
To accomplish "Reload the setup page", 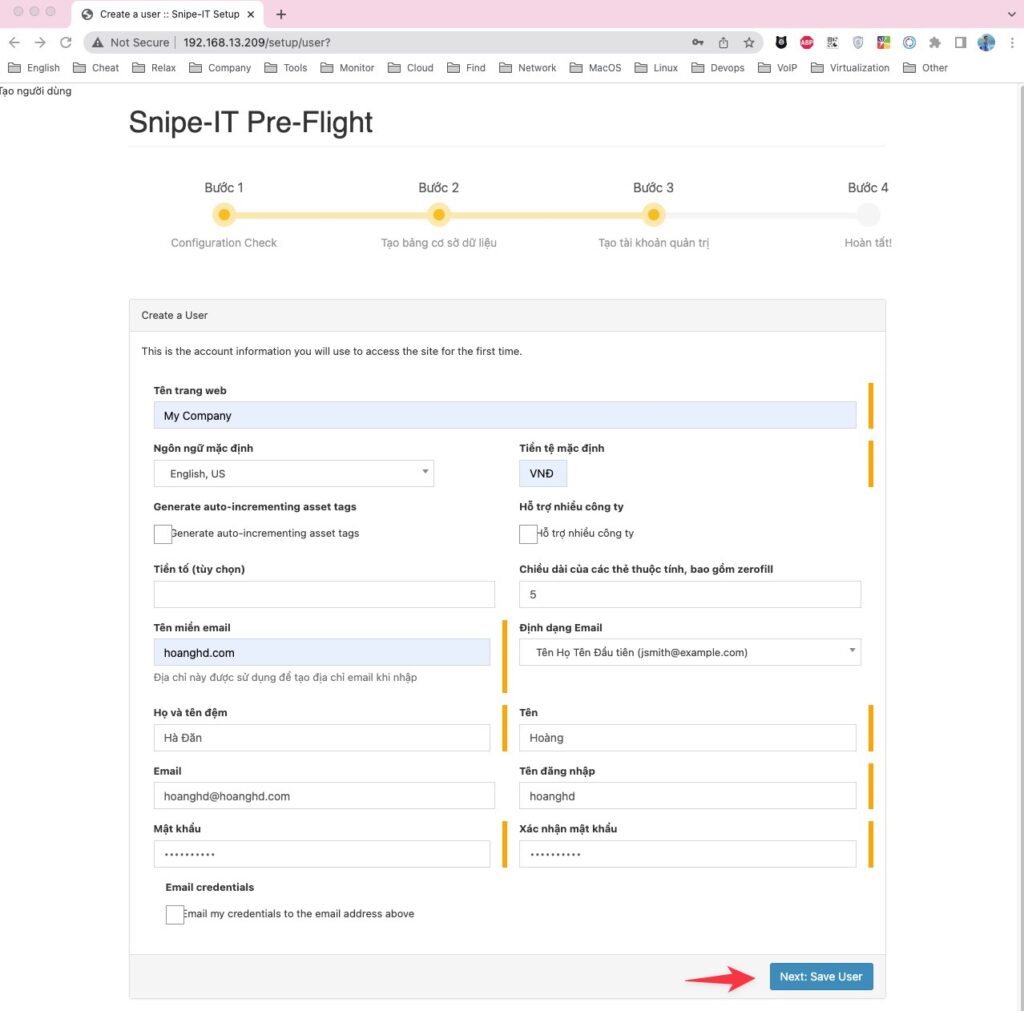I will tap(65, 42).
